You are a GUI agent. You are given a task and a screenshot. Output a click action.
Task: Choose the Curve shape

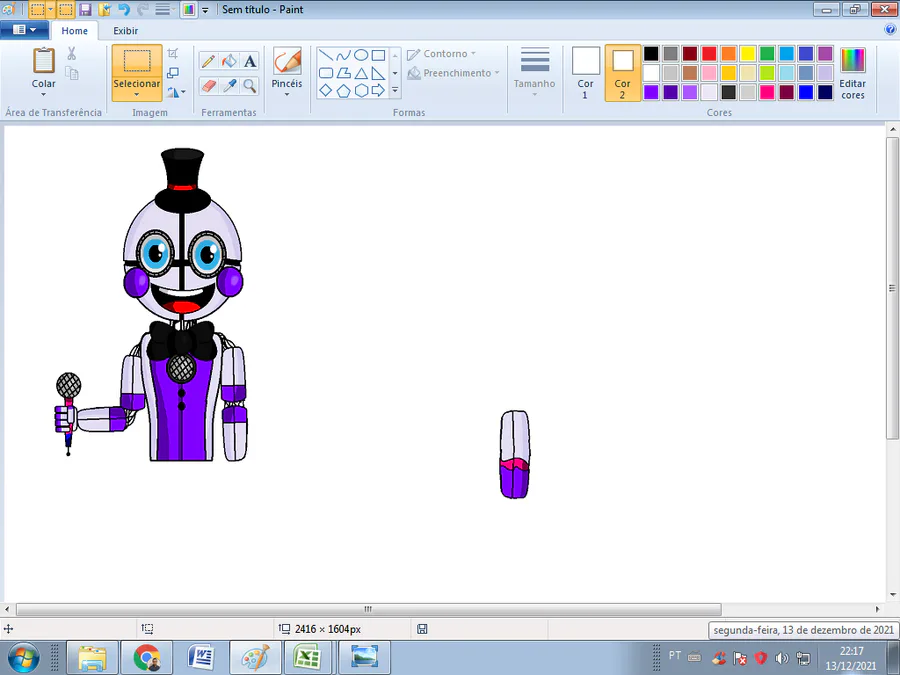pos(343,55)
